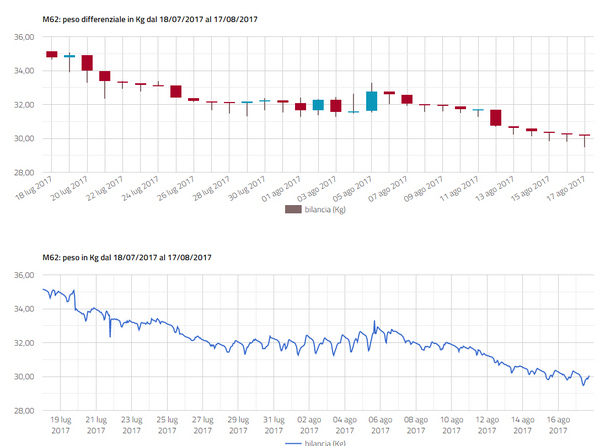The width and height of the screenshot is (600, 446).
Task: Click the '06 ago 2017' line chart axis label
Action: (380, 425)
